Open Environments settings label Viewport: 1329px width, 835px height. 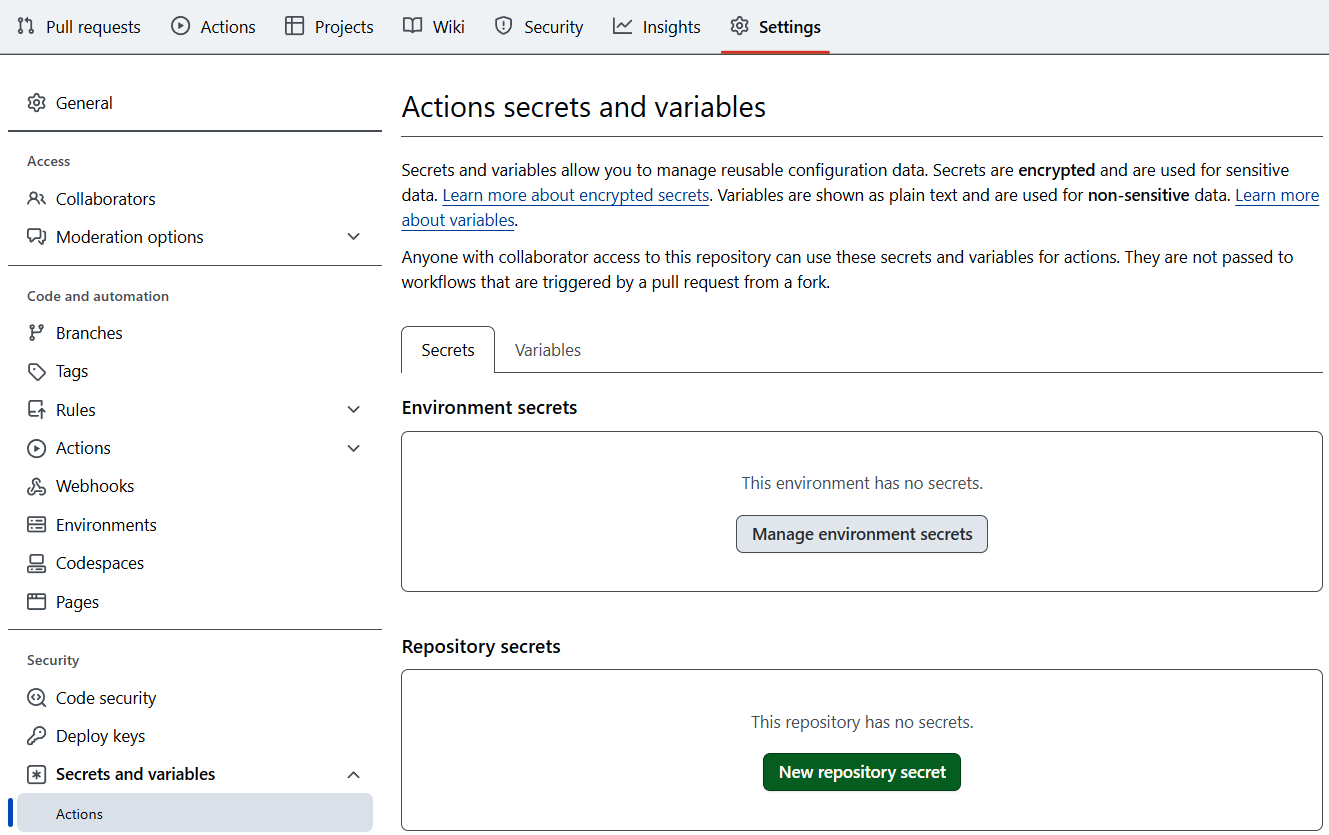click(x=106, y=525)
